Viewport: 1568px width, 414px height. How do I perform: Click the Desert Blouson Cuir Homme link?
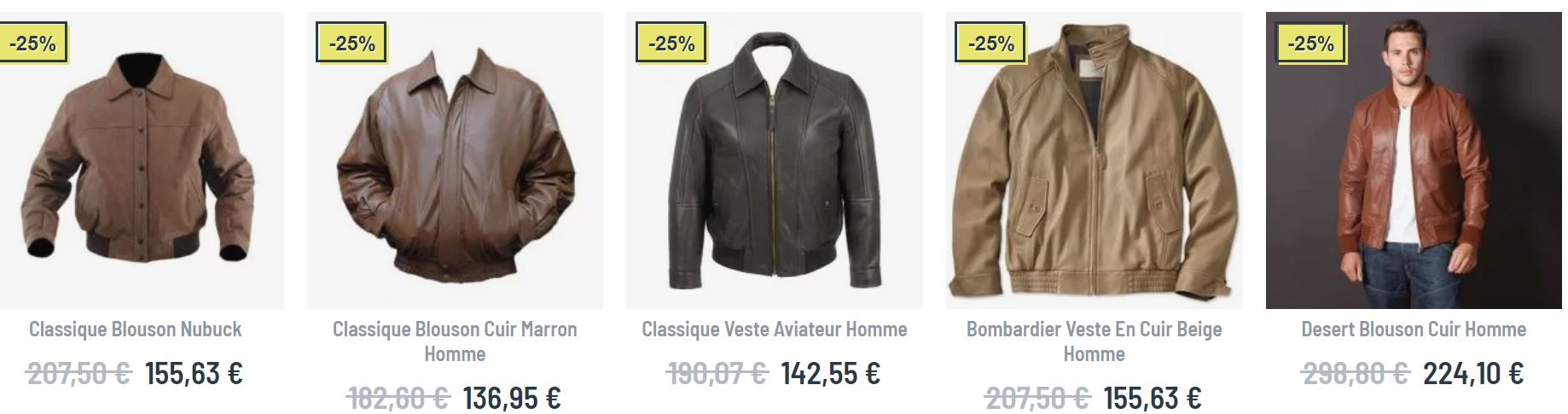[x=1414, y=329]
